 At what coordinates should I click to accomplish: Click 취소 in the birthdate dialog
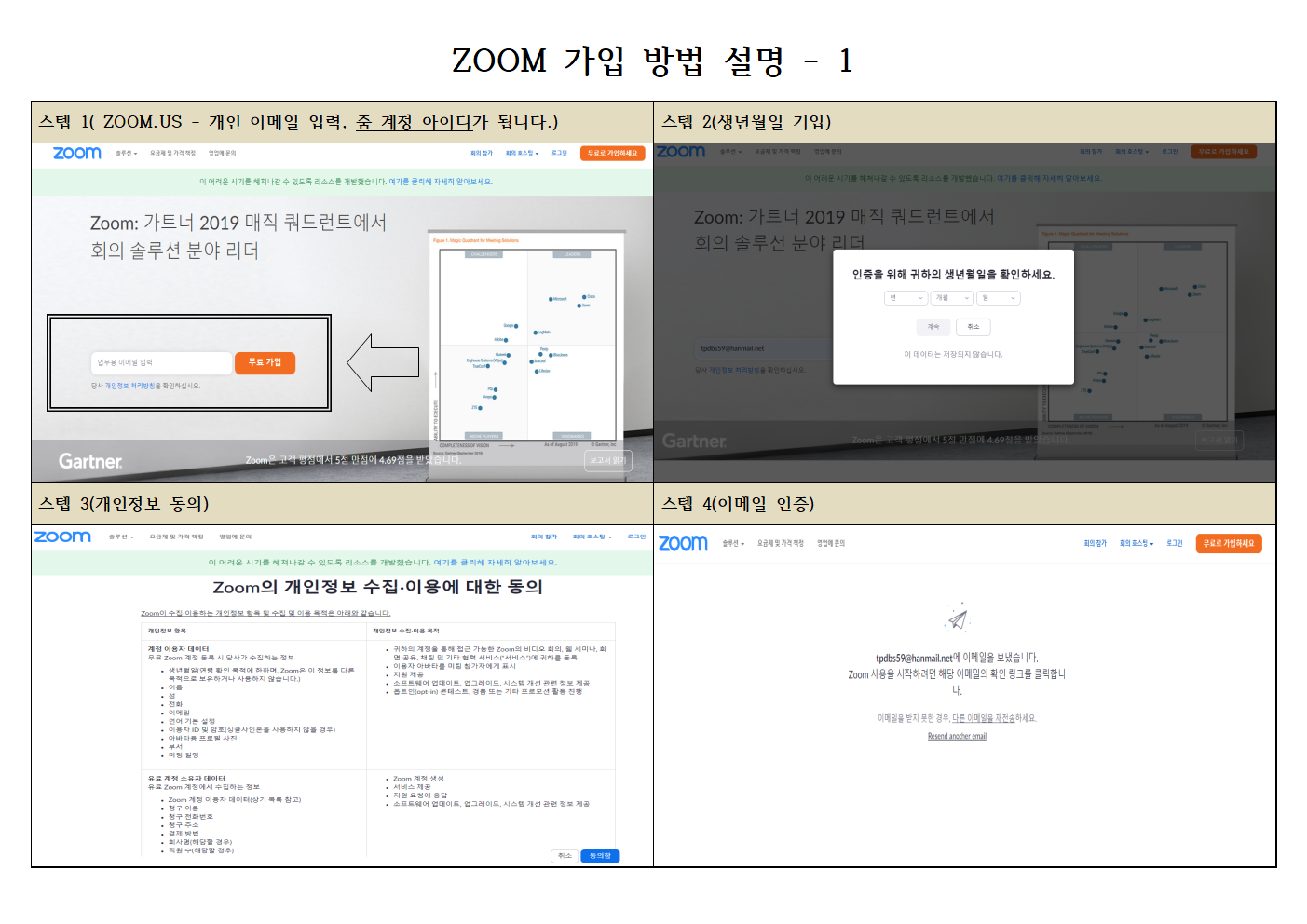pos(973,327)
